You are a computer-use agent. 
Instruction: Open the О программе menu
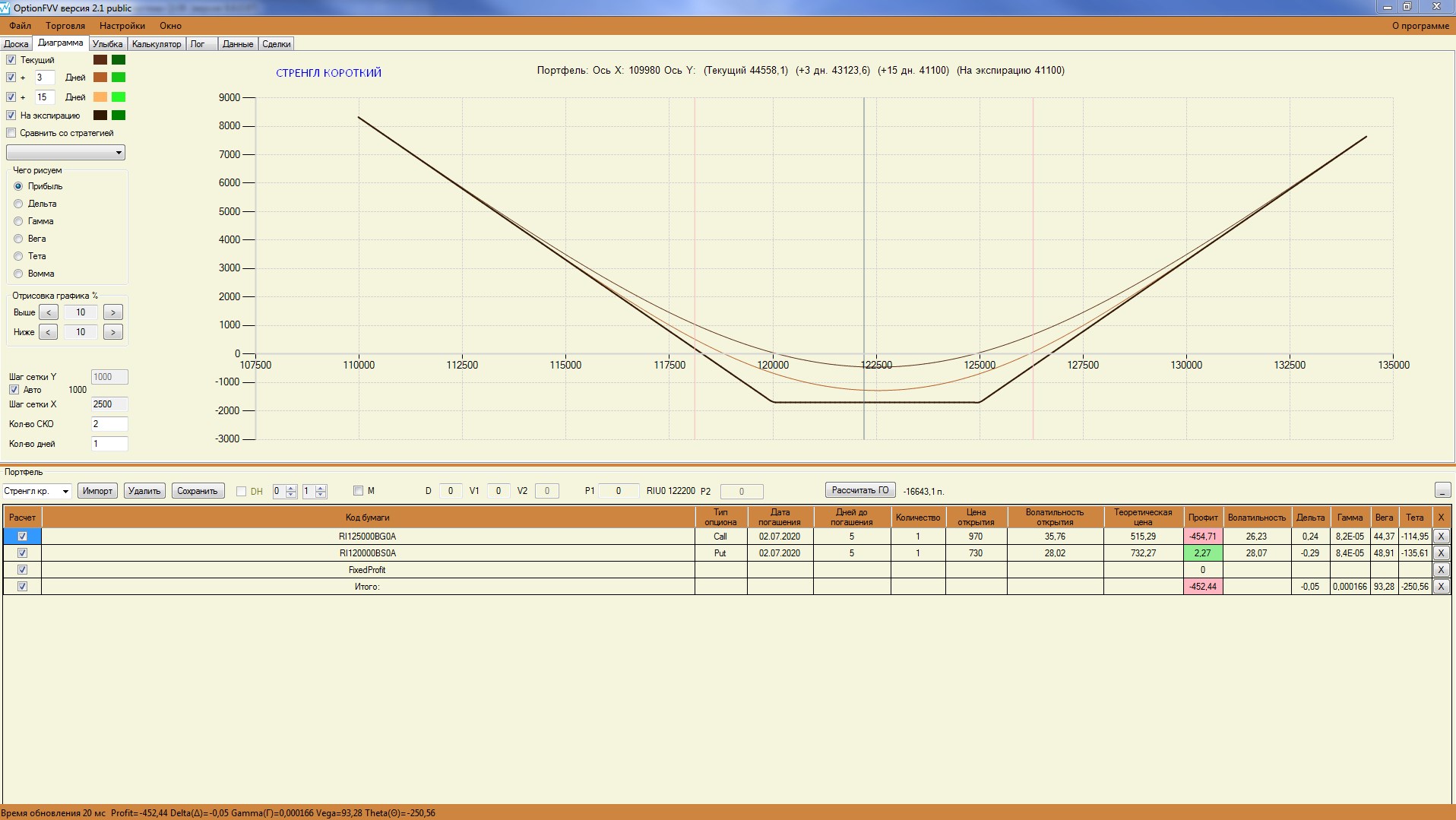pos(1420,26)
